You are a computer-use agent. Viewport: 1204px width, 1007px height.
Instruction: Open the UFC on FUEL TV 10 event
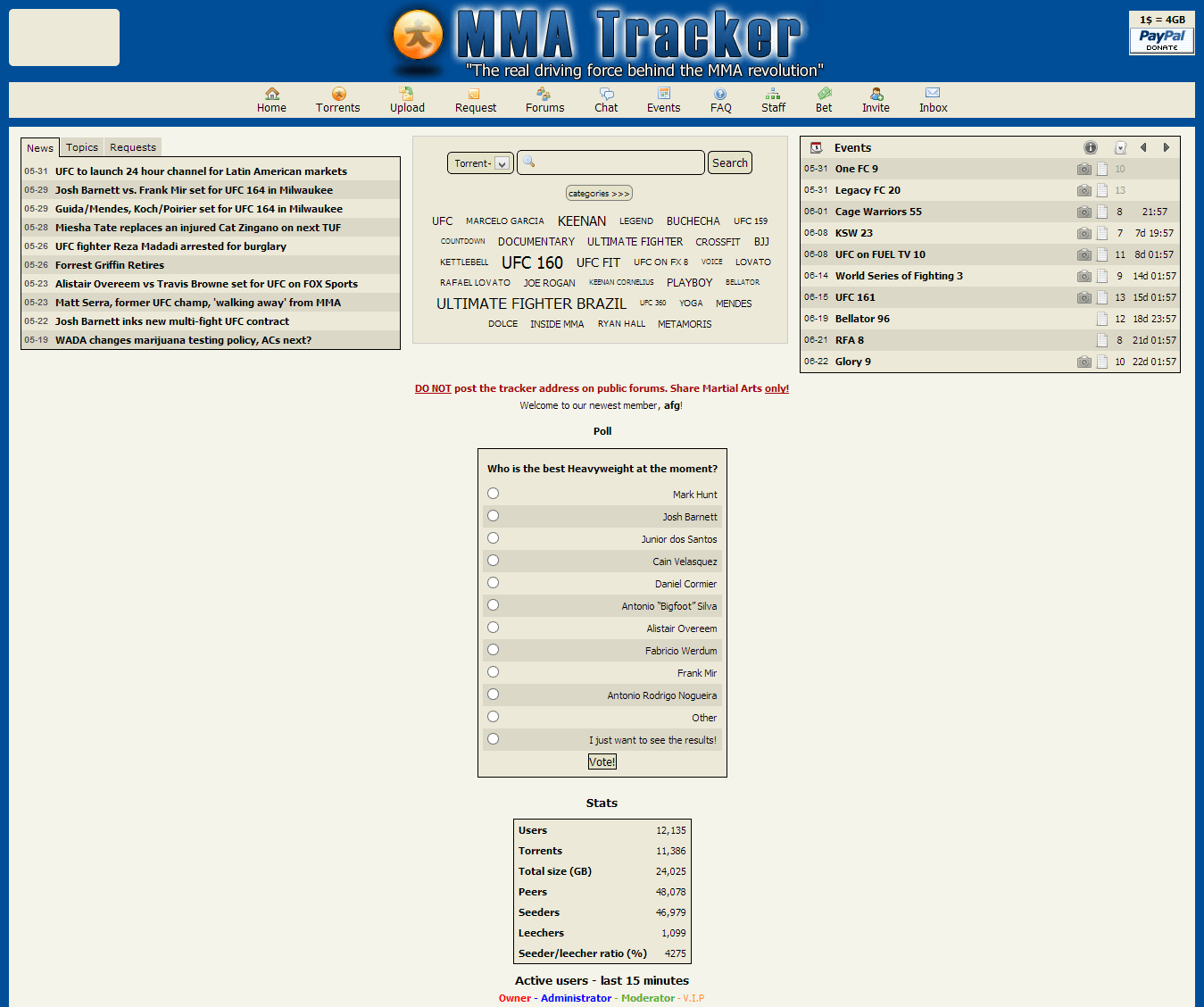point(880,254)
